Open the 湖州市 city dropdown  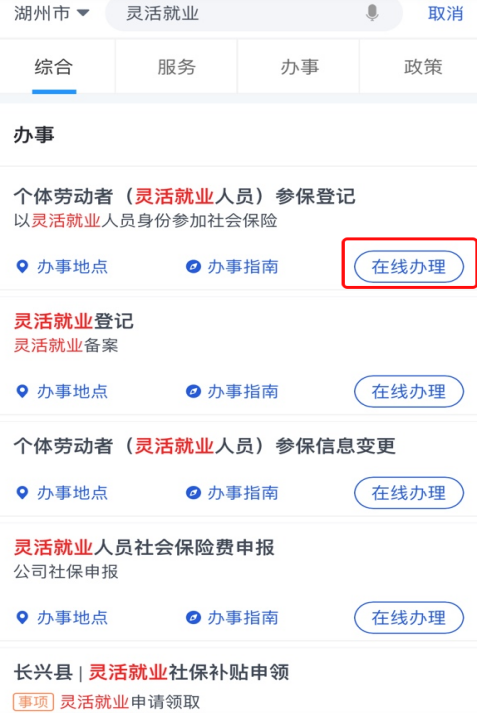click(x=51, y=13)
